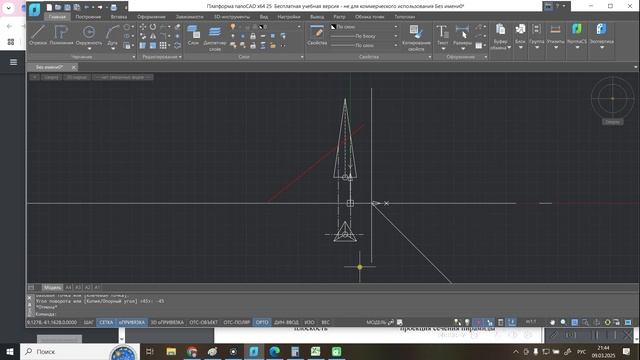Click the Erase tool in Редактирование panel

click(x=178, y=27)
